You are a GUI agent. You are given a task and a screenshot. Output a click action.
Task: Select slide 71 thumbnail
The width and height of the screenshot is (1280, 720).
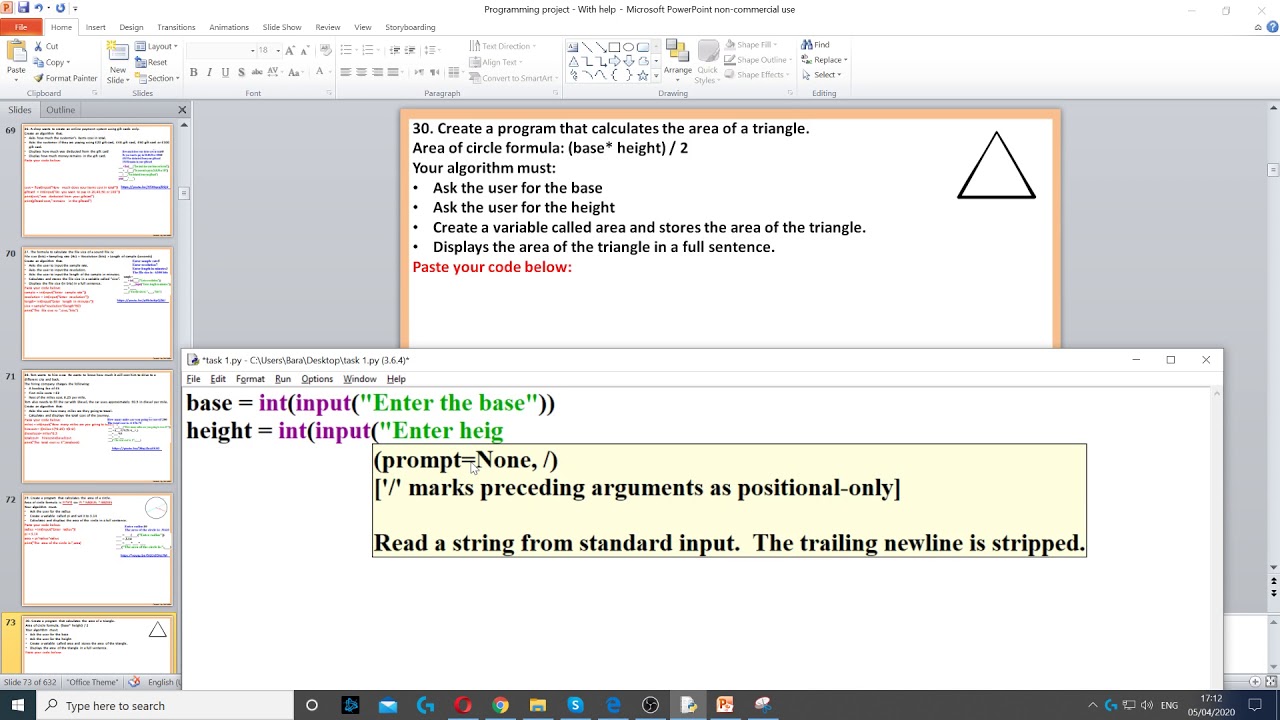click(x=97, y=426)
